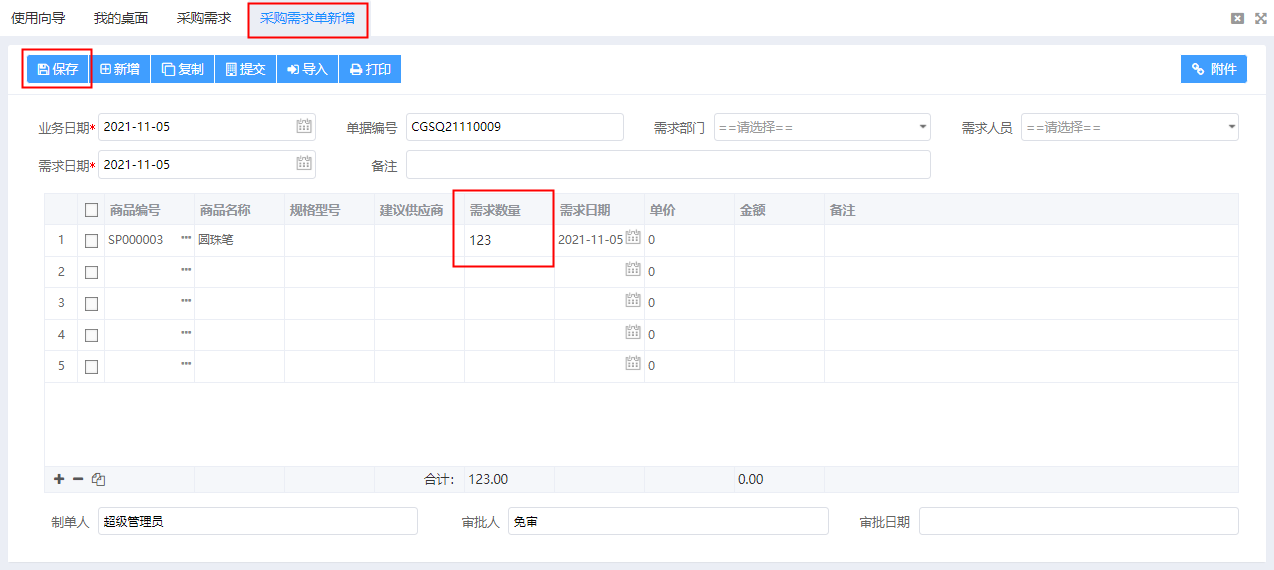Click the 复制 button
The image size is (1274, 570).
[183, 69]
